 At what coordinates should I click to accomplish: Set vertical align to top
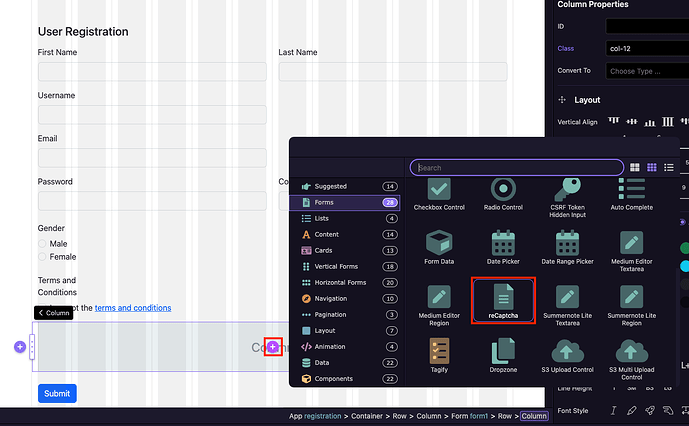pyautogui.click(x=613, y=121)
